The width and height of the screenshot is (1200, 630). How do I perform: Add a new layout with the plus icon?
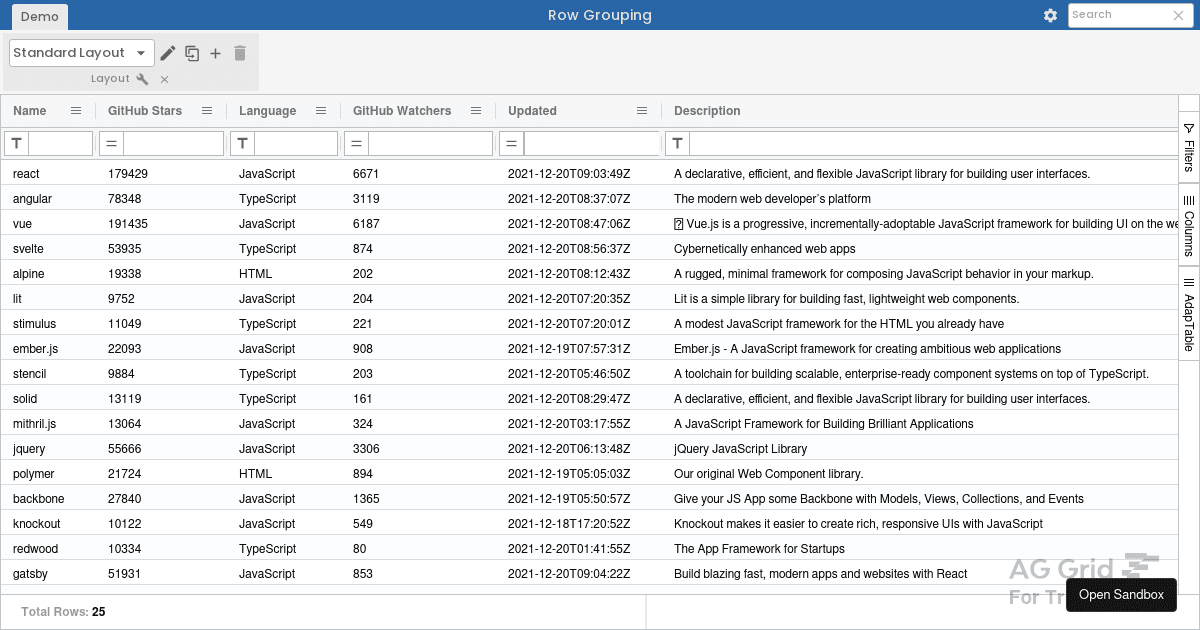[215, 53]
